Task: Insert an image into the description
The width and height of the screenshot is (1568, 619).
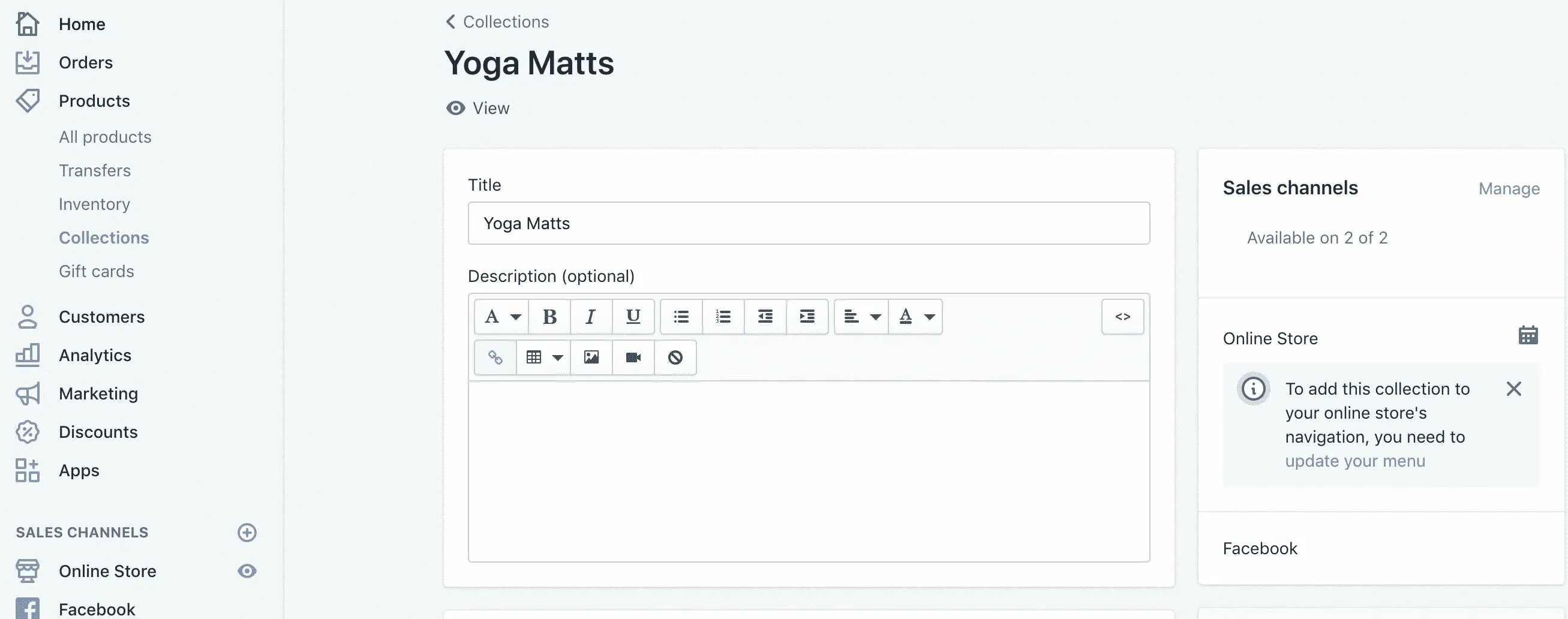Action: [x=591, y=357]
